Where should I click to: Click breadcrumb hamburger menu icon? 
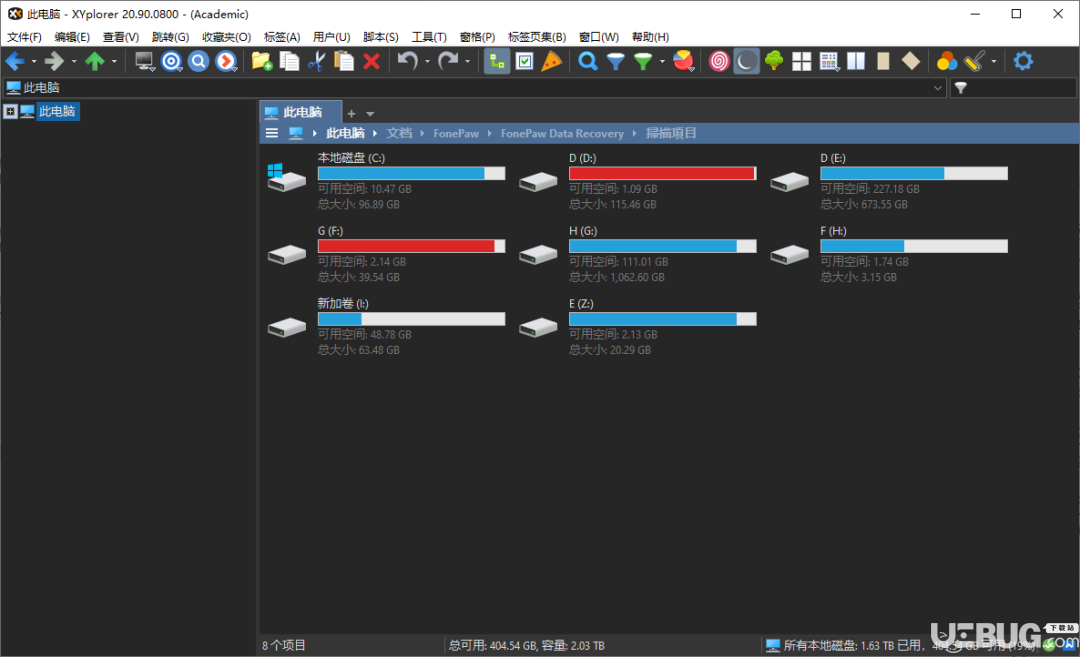272,133
